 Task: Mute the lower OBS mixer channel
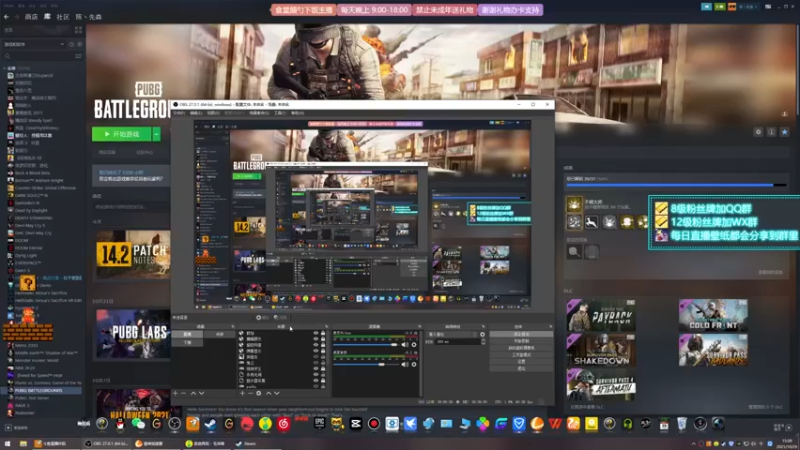pyautogui.click(x=405, y=364)
